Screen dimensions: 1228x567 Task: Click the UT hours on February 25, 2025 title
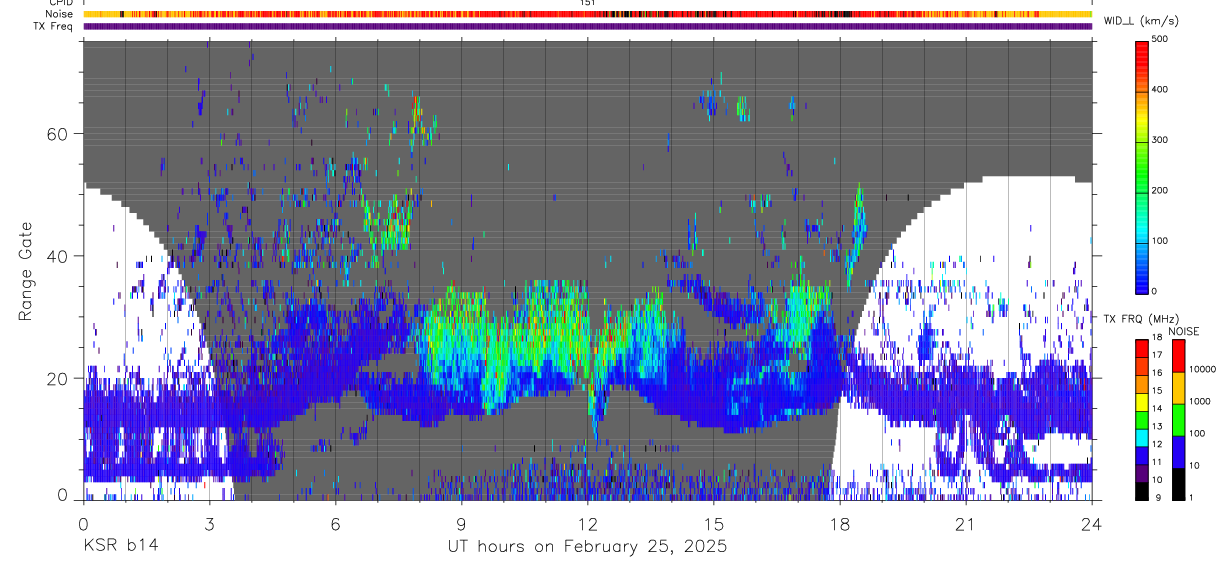click(x=587, y=547)
